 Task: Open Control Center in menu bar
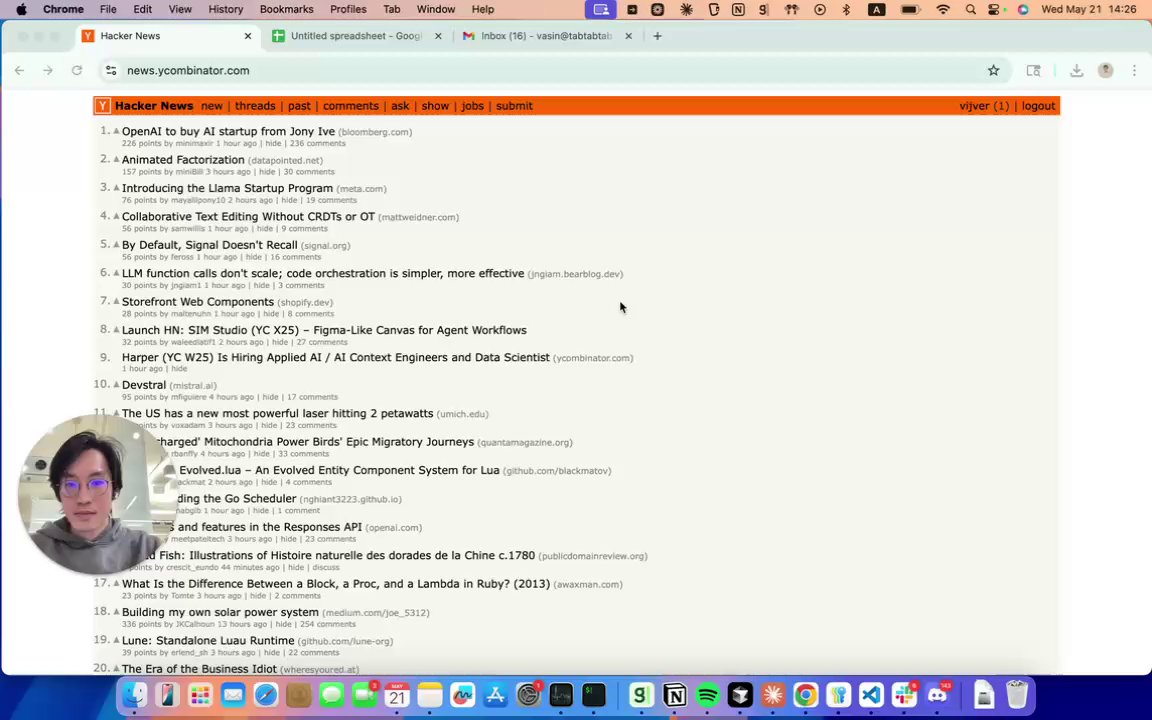pos(994,10)
